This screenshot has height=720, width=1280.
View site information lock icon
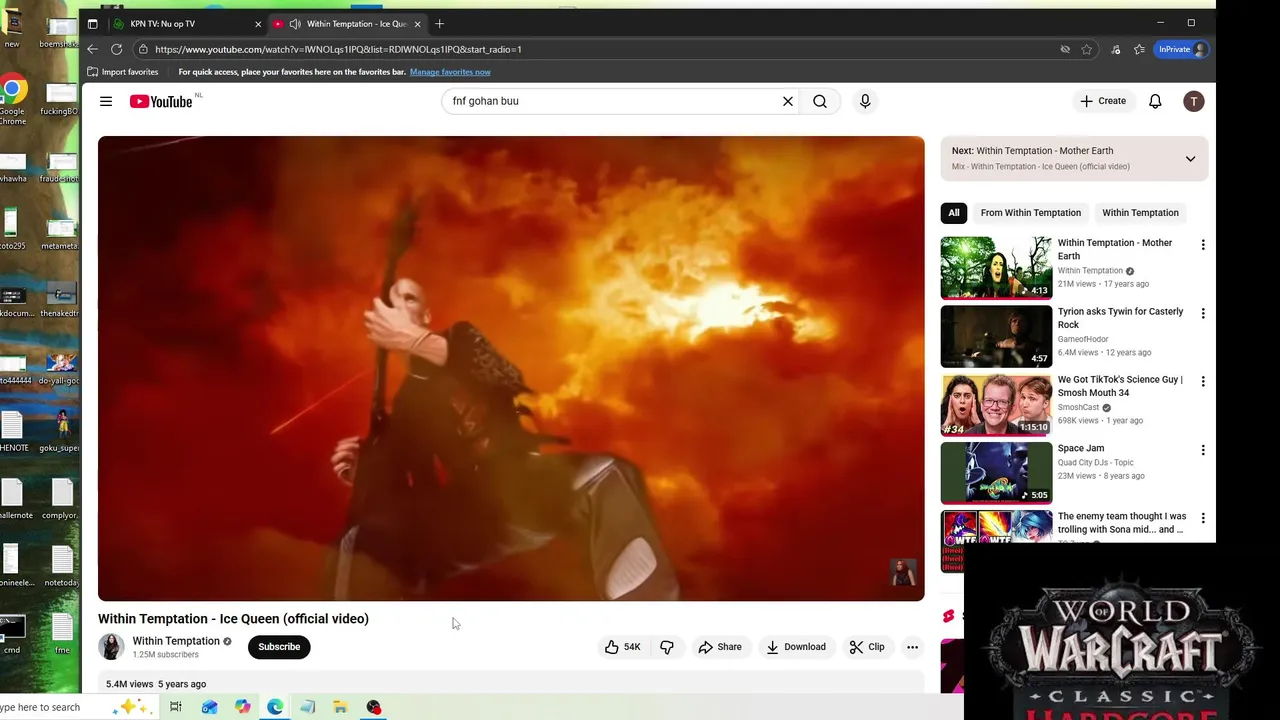tap(143, 49)
